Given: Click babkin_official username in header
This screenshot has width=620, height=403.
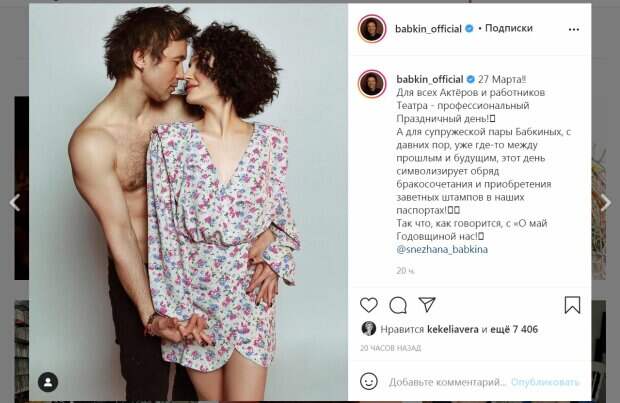Looking at the screenshot, I should click(428, 29).
